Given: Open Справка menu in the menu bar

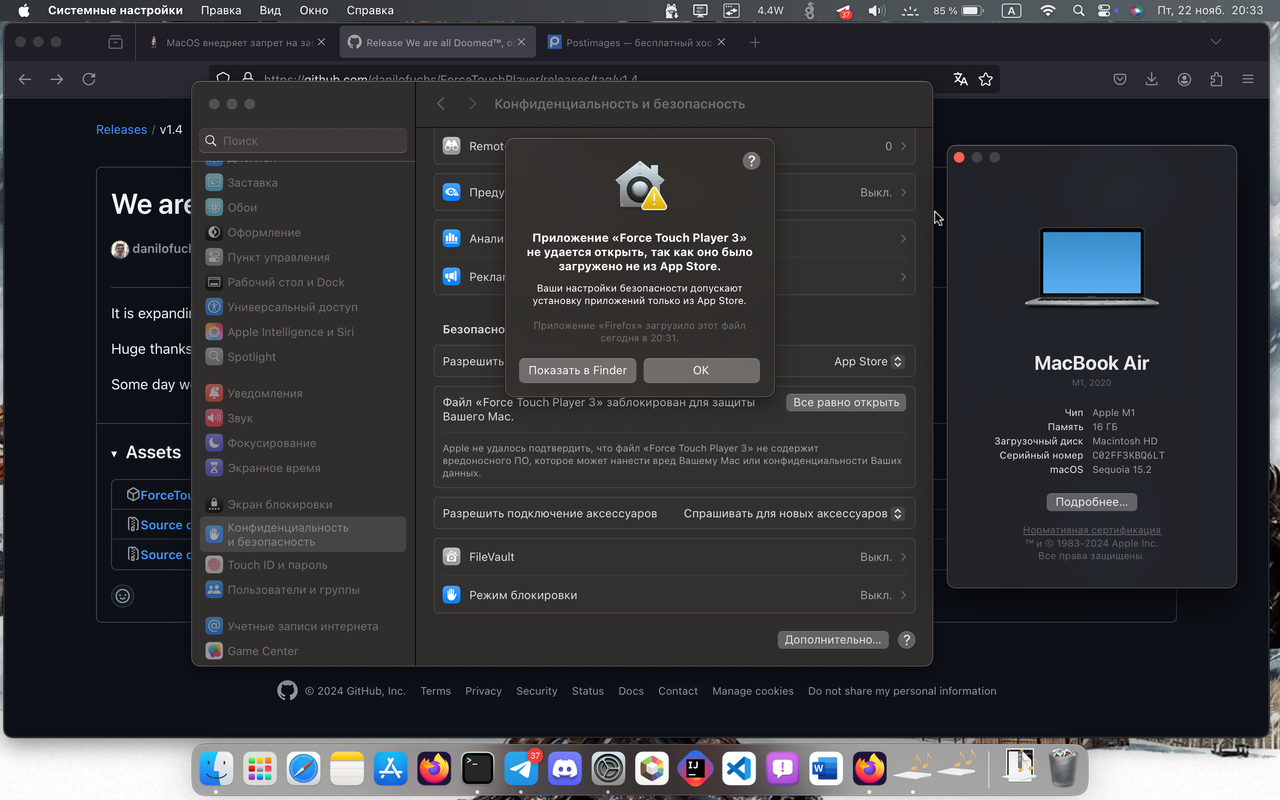Looking at the screenshot, I should pos(369,10).
